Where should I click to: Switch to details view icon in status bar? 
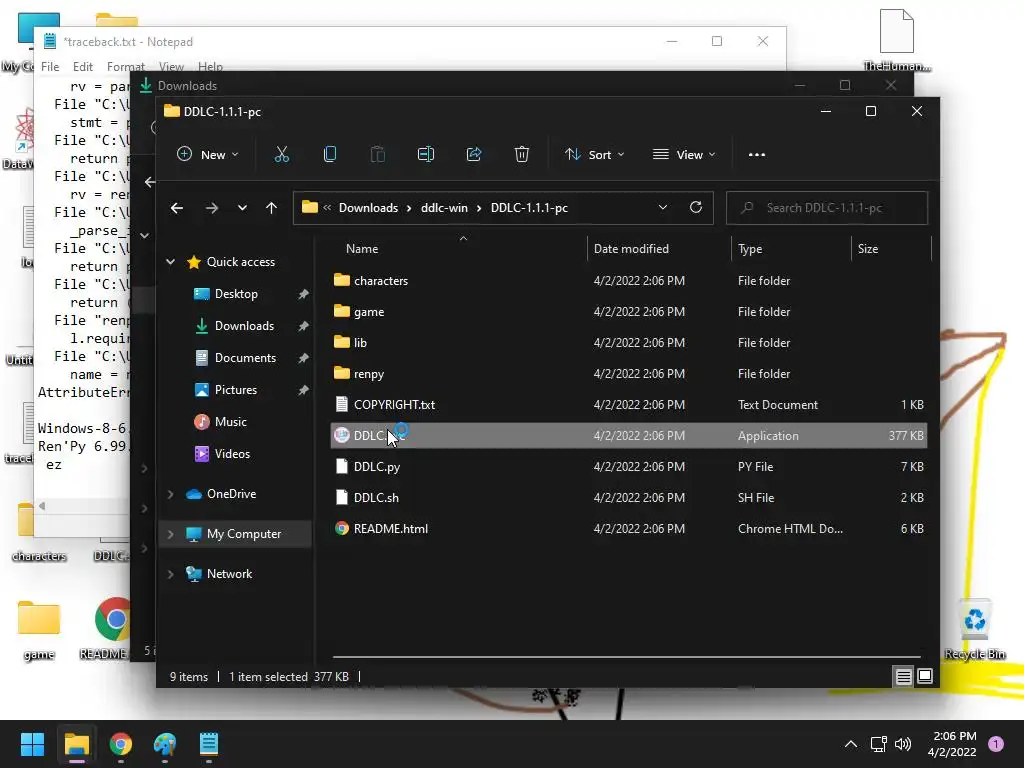[x=903, y=677]
